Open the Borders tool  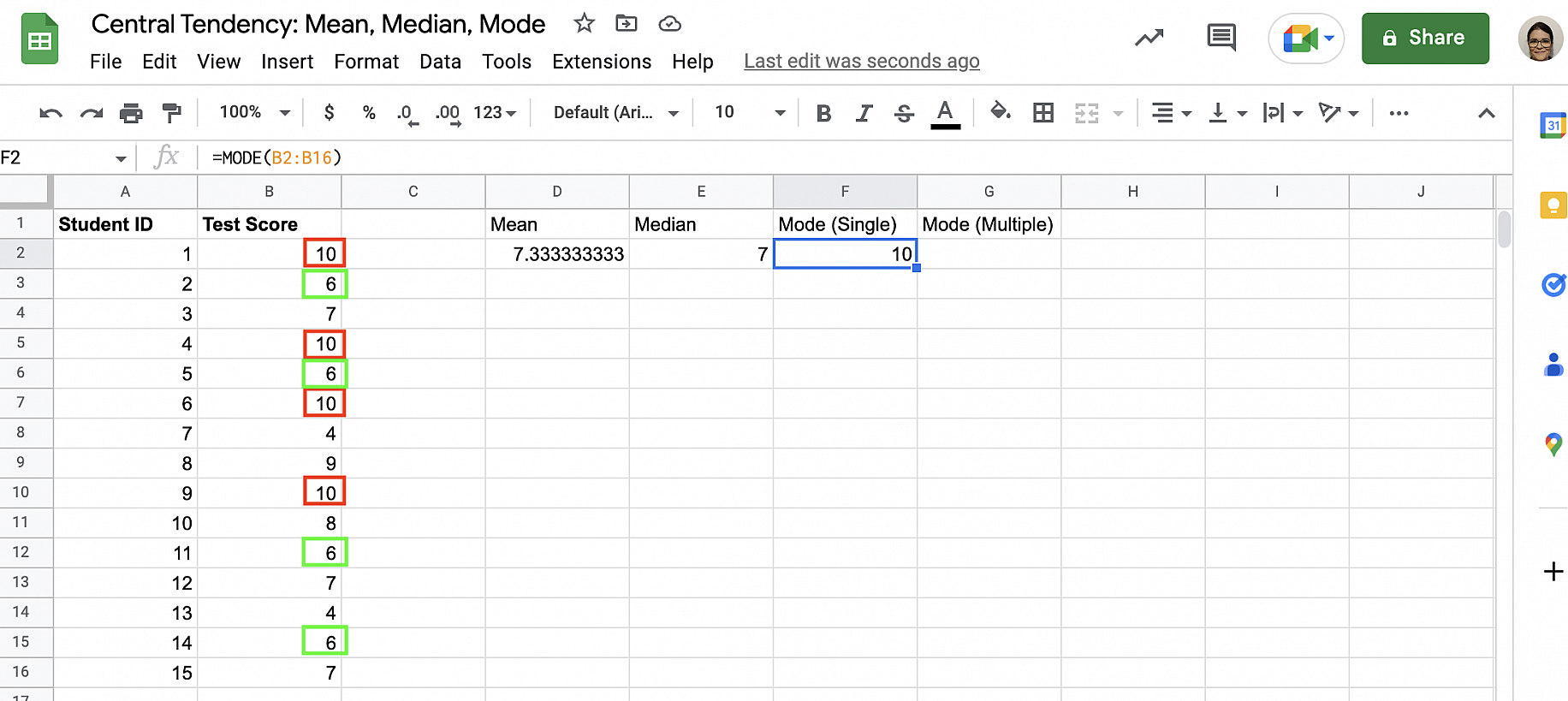point(1043,112)
